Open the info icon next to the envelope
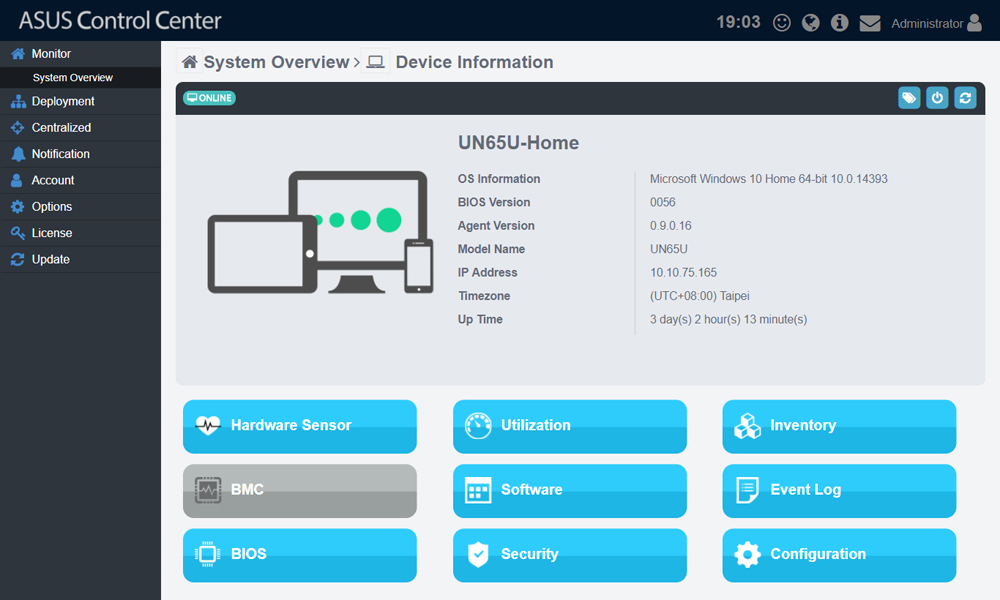The height and width of the screenshot is (600, 1000). click(x=839, y=22)
